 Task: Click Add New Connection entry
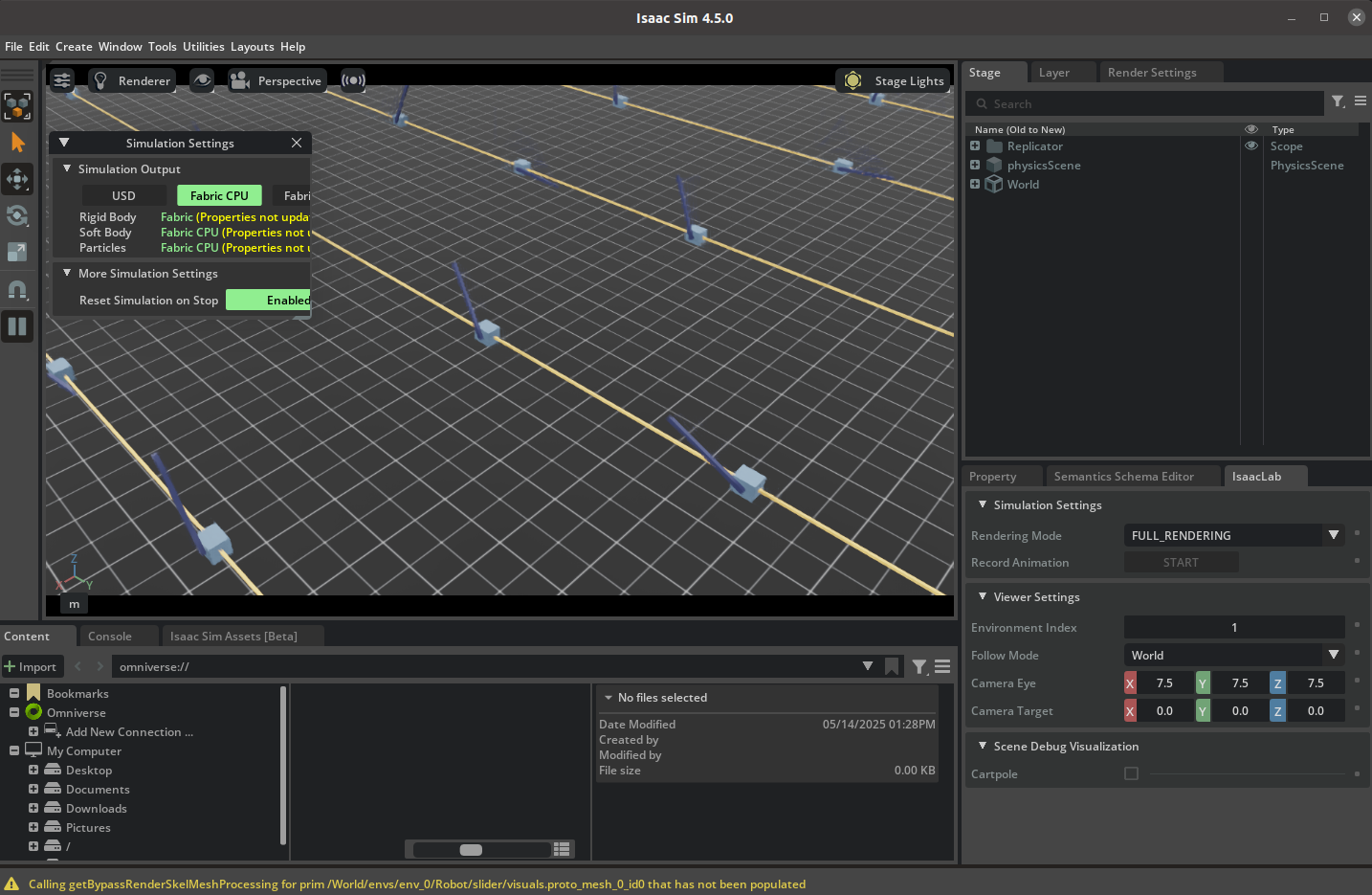pos(129,731)
